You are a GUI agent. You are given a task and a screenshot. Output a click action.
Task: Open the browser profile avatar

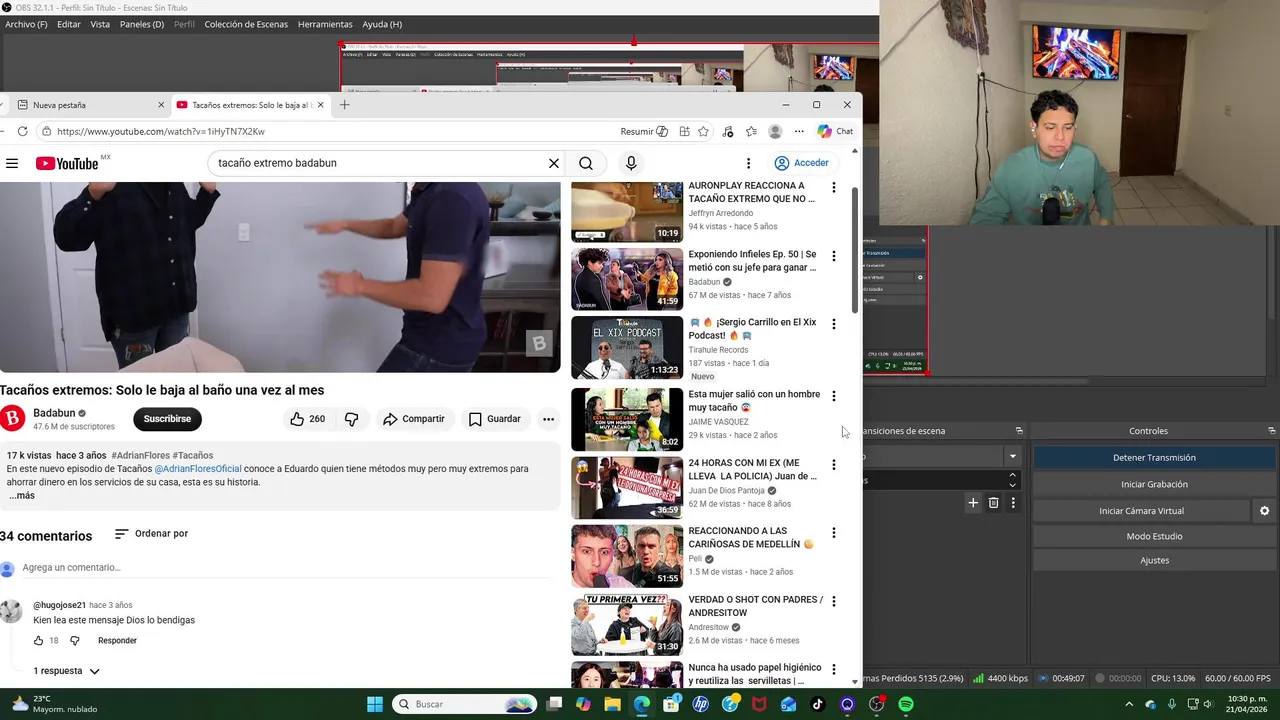(775, 131)
